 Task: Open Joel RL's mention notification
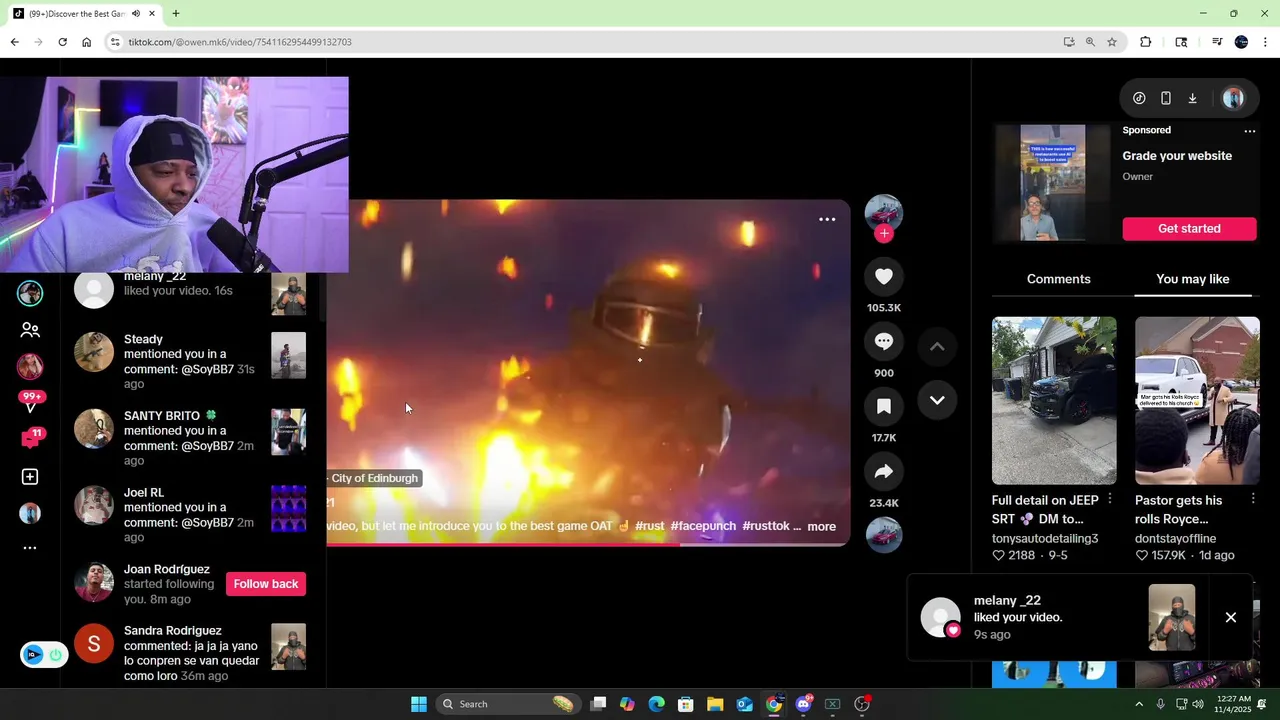(x=190, y=514)
